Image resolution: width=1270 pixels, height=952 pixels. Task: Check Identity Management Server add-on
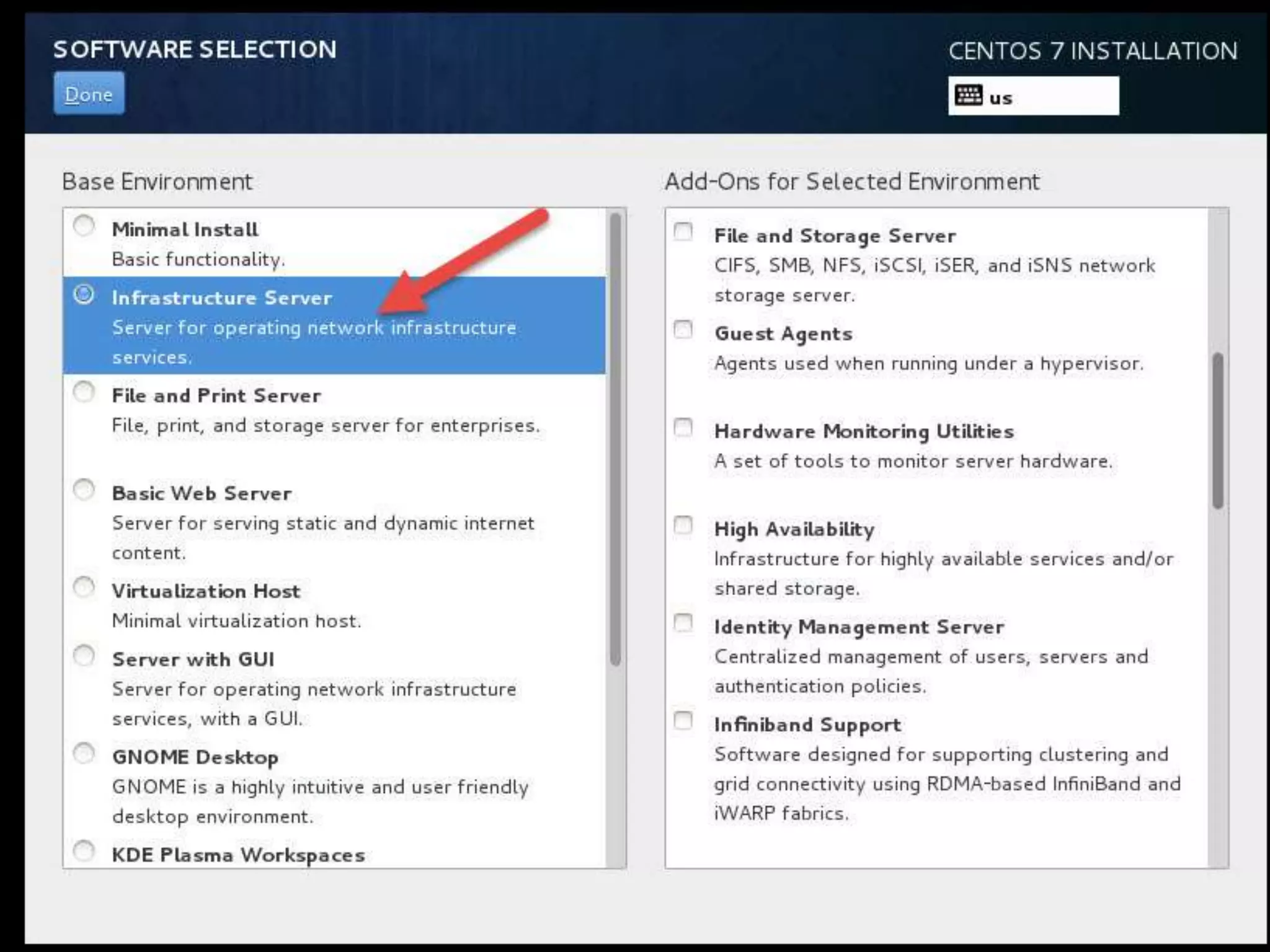coord(683,623)
